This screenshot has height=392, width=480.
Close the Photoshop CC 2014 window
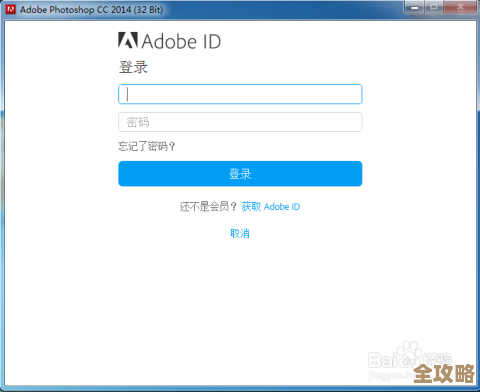[x=460, y=7]
